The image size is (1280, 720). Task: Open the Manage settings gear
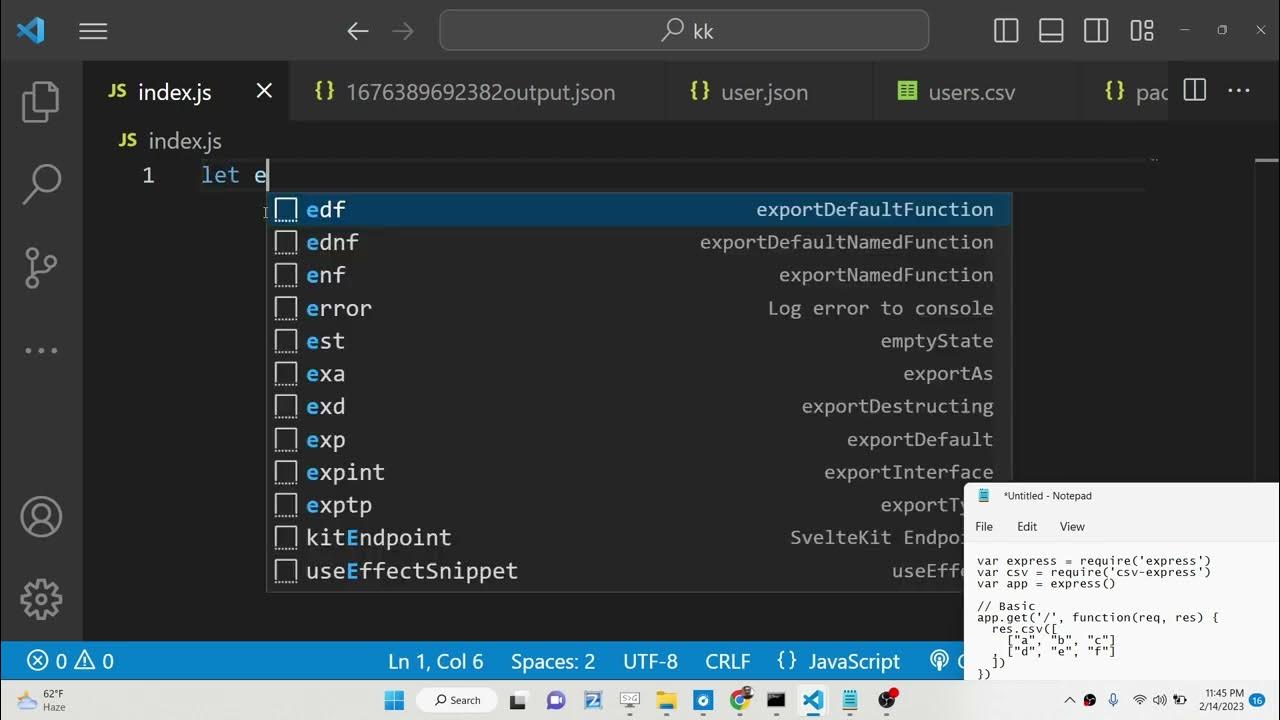[x=41, y=598]
